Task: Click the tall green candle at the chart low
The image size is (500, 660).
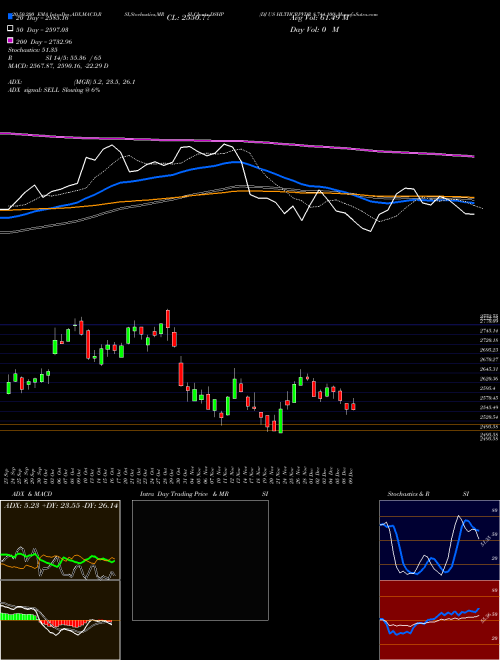Action: 281,420
